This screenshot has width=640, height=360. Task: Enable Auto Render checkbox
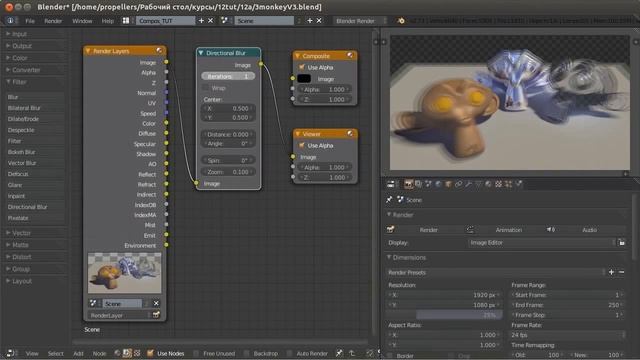coord(289,353)
